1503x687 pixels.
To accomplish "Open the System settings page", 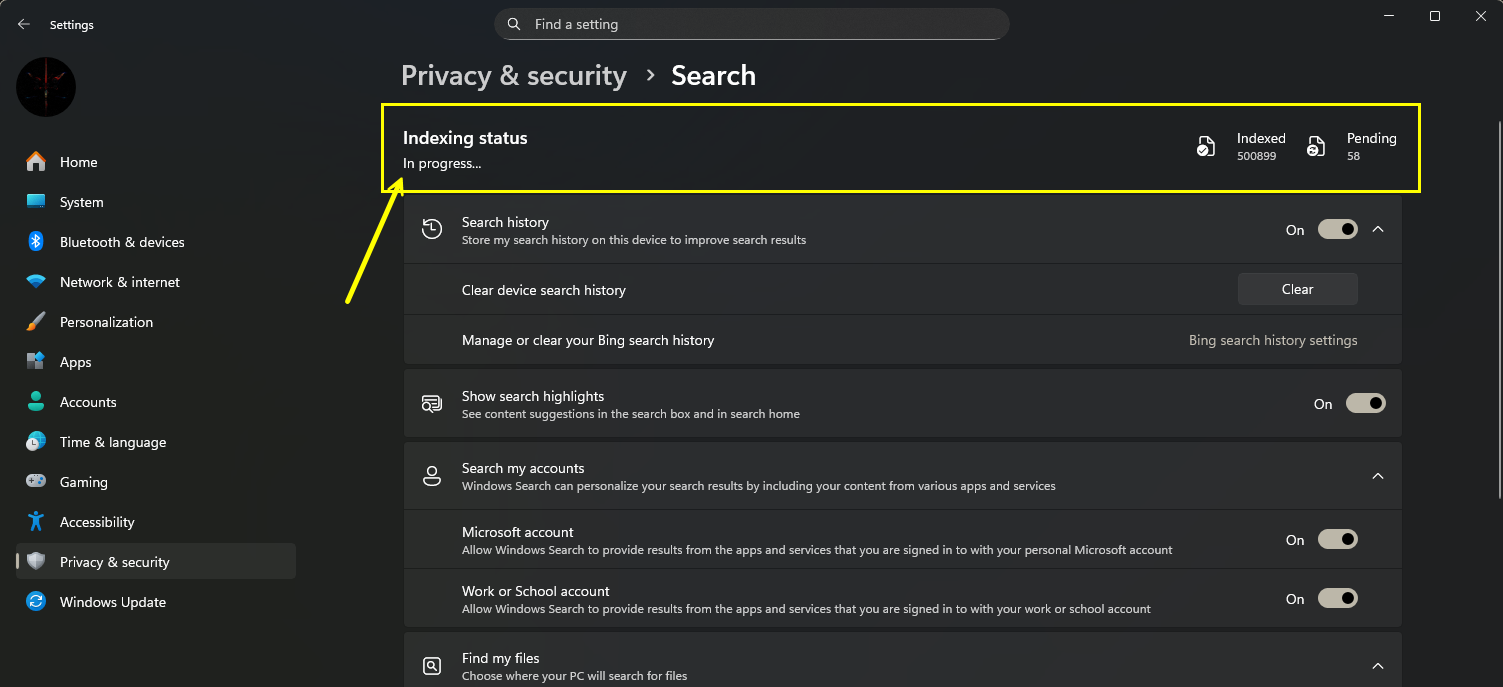I will (81, 202).
